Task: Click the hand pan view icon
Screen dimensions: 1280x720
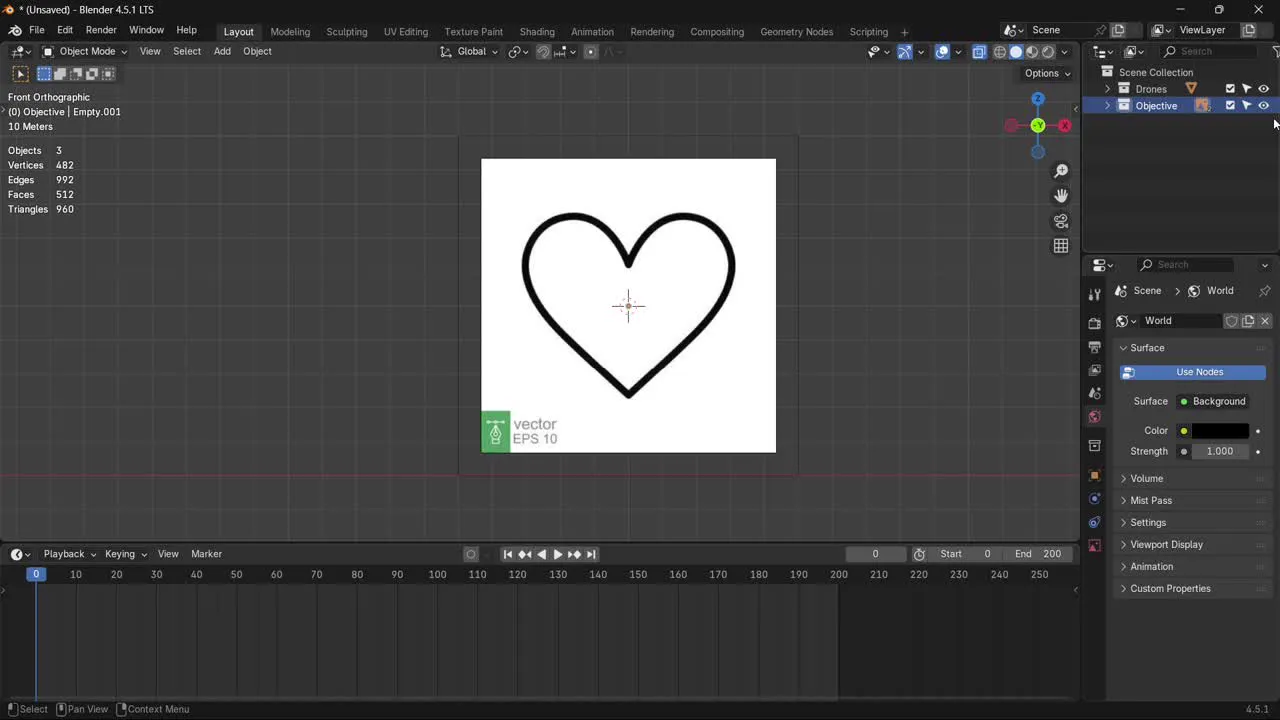Action: click(x=1061, y=196)
